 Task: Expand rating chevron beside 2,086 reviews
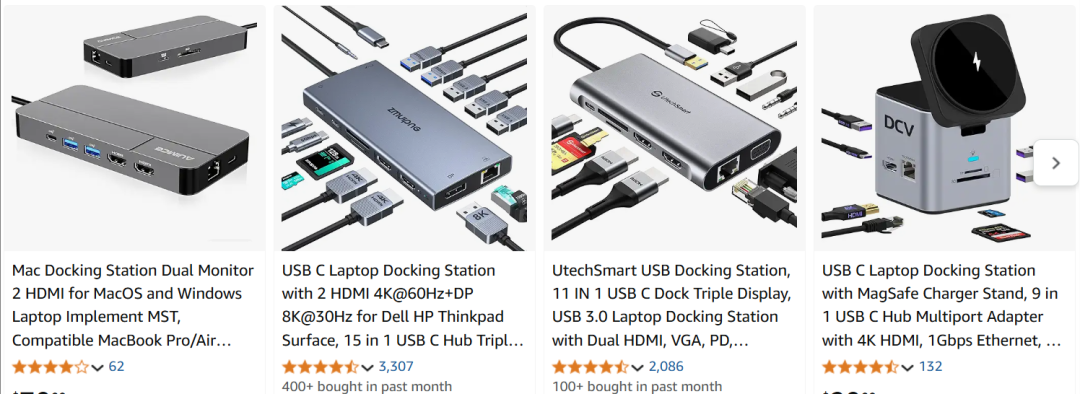tap(637, 367)
